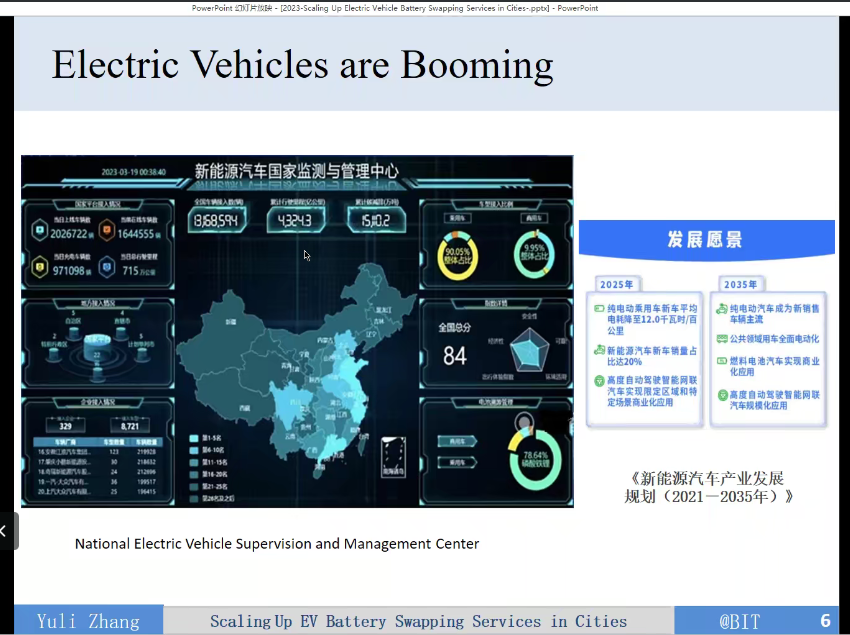Click the slide number 6 in footer
Image resolution: width=850 pixels, height=635 pixels.
(x=825, y=621)
